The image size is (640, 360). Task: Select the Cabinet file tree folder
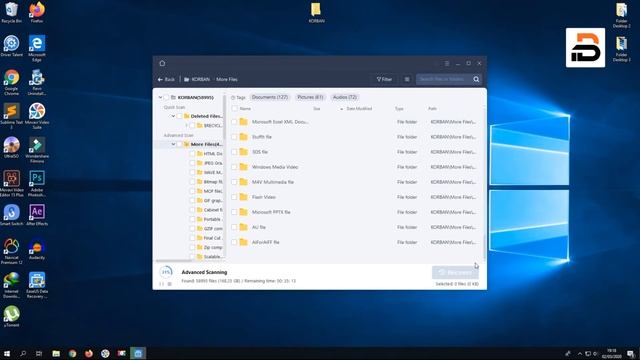point(209,210)
